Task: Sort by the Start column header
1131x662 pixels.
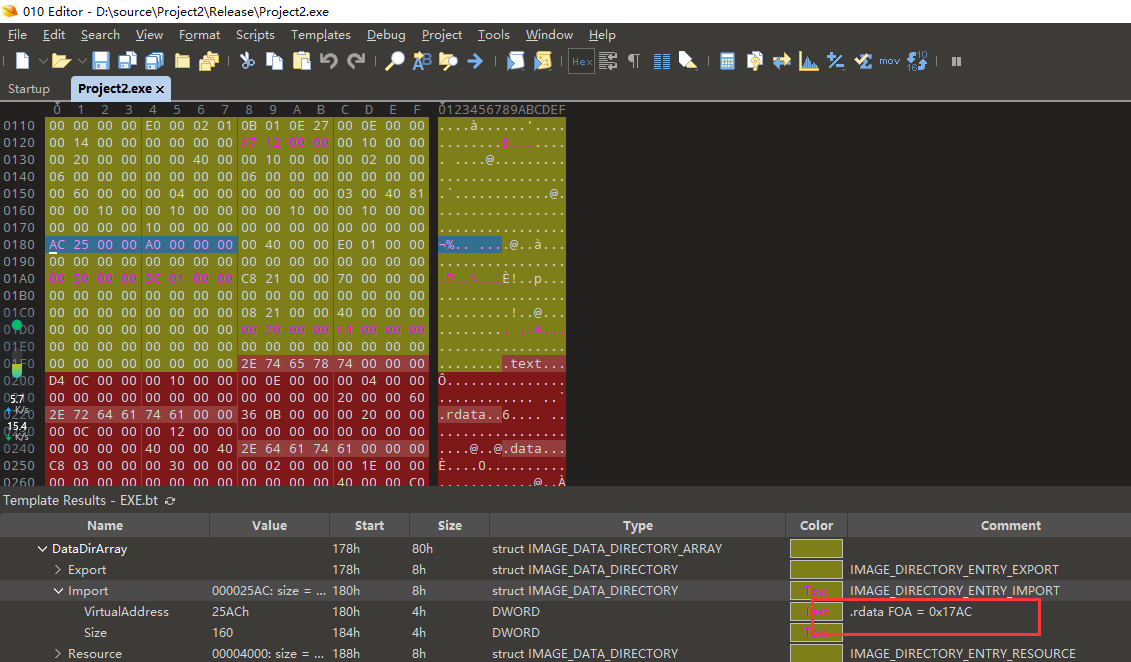Action: point(369,526)
